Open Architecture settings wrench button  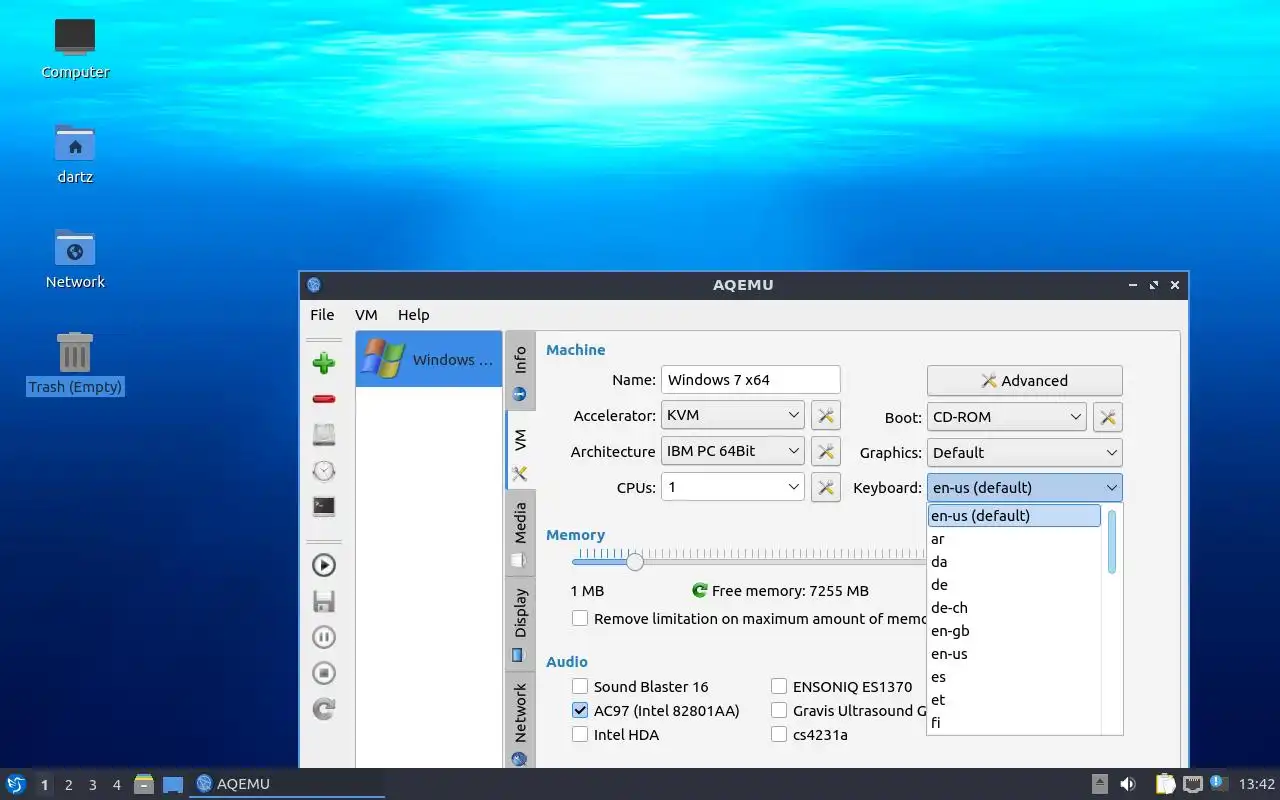[825, 451]
